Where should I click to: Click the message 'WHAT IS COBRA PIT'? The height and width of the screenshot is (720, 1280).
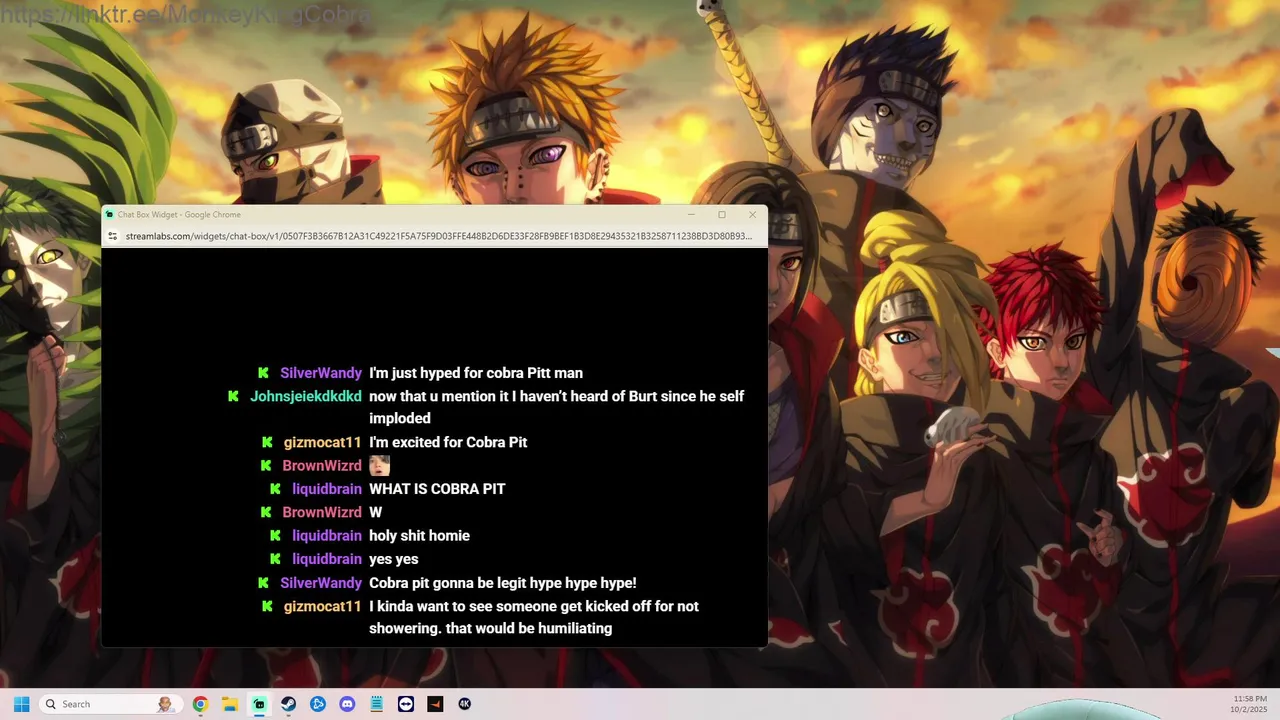click(x=437, y=489)
